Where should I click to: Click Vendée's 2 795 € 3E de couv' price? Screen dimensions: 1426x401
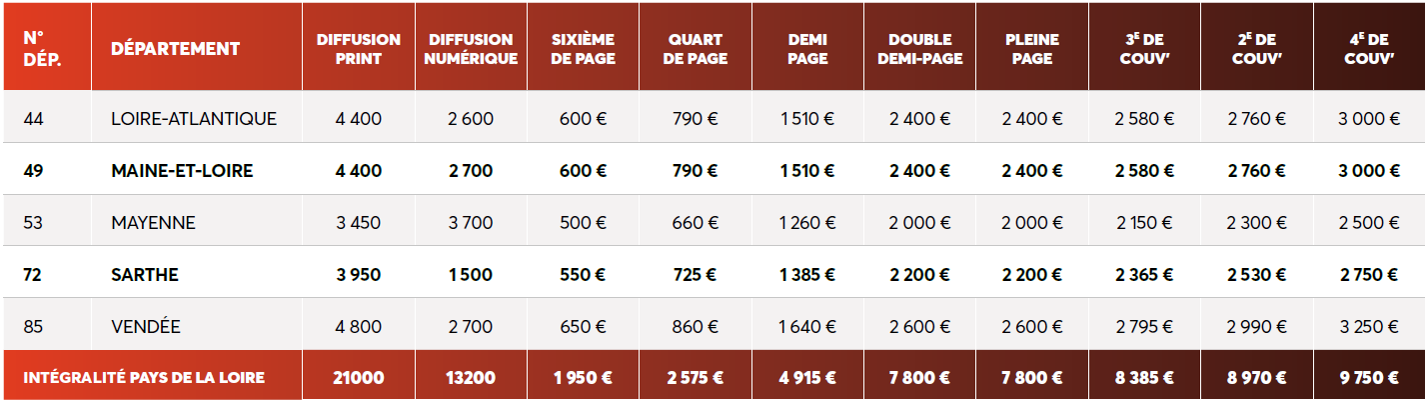[x=1144, y=326]
